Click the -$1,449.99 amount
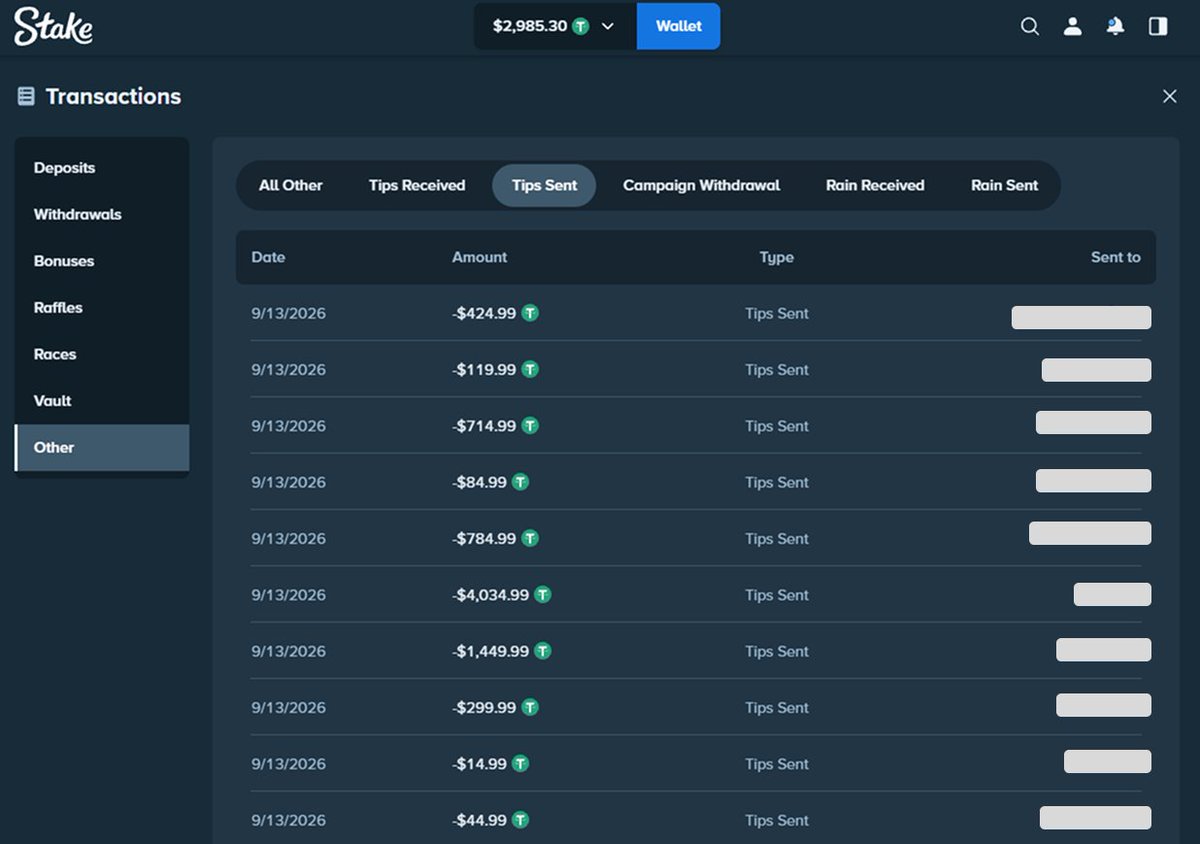This screenshot has height=844, width=1200. point(490,651)
